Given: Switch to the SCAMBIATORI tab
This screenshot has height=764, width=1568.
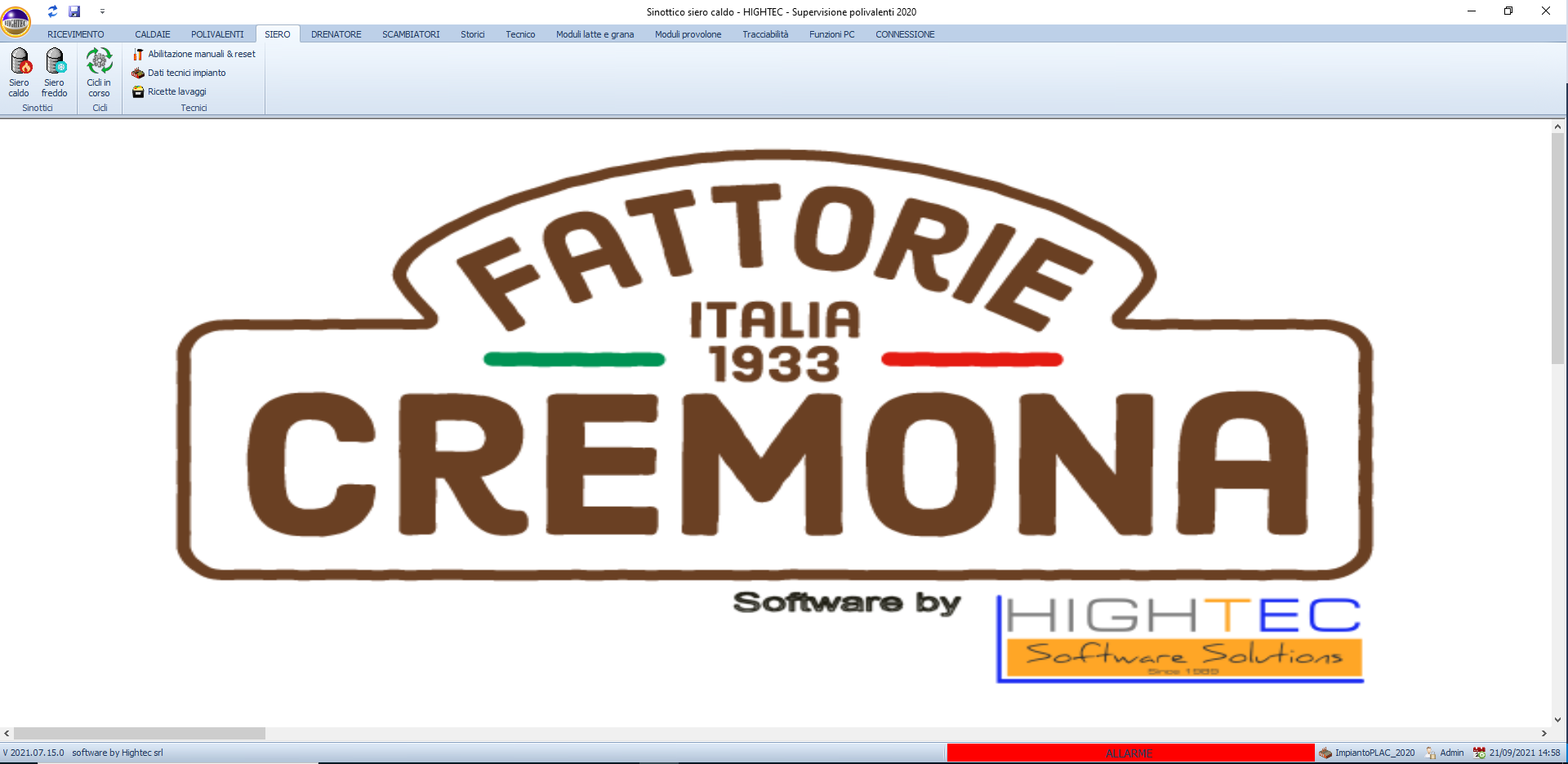Looking at the screenshot, I should [x=411, y=34].
